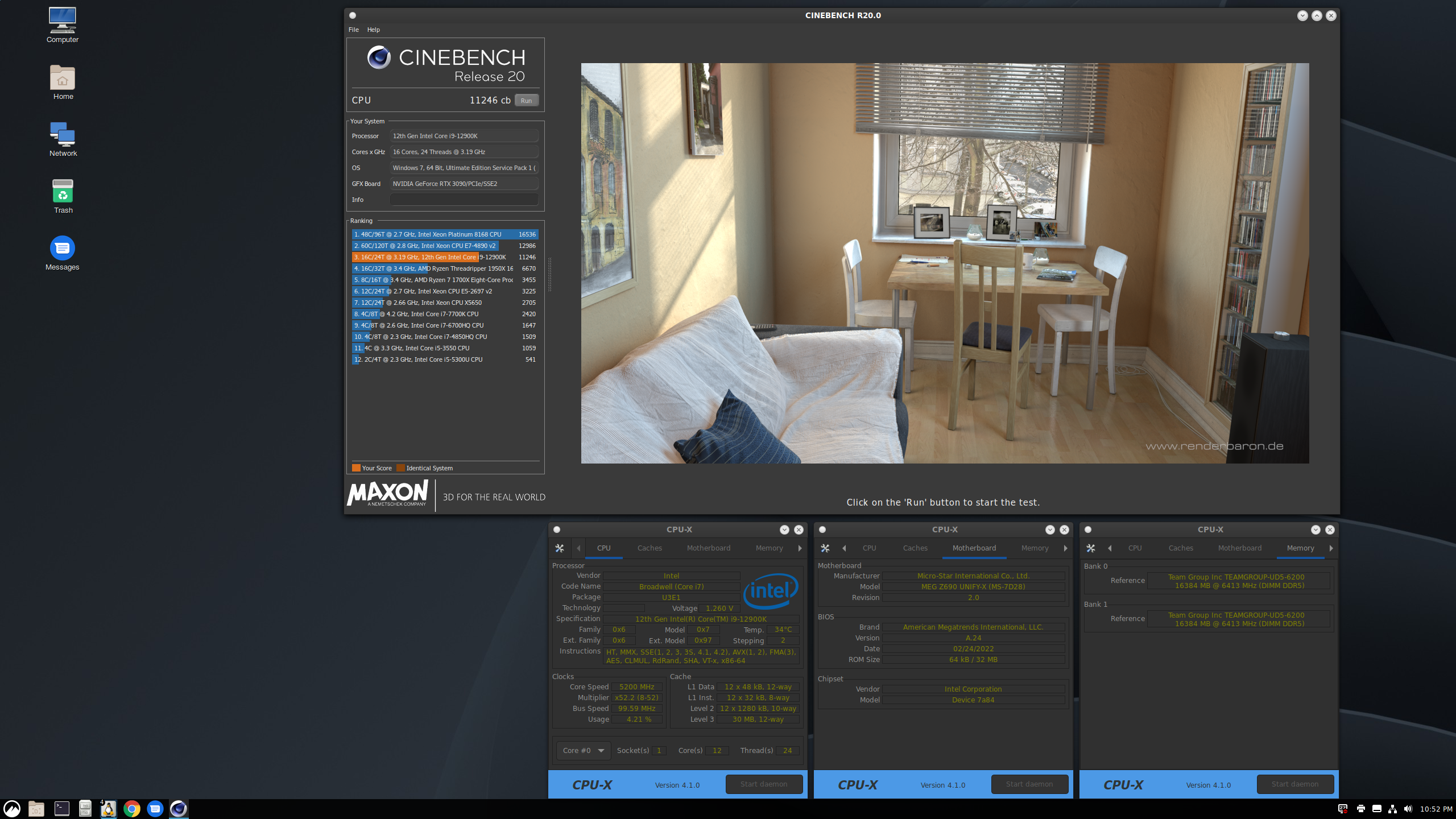The image size is (1456, 819).
Task: Click the Cinebench logo sphere icon
Action: tap(379, 57)
